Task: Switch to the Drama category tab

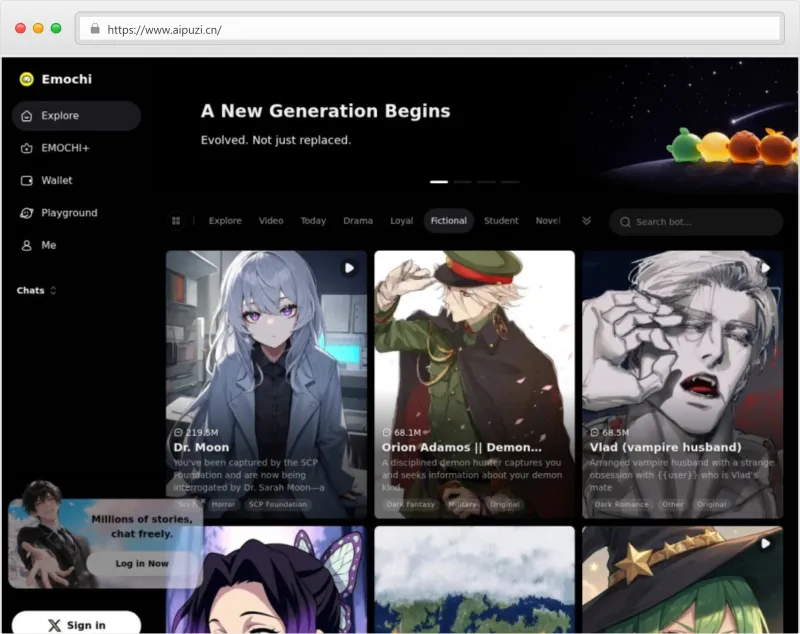Action: [x=357, y=221]
